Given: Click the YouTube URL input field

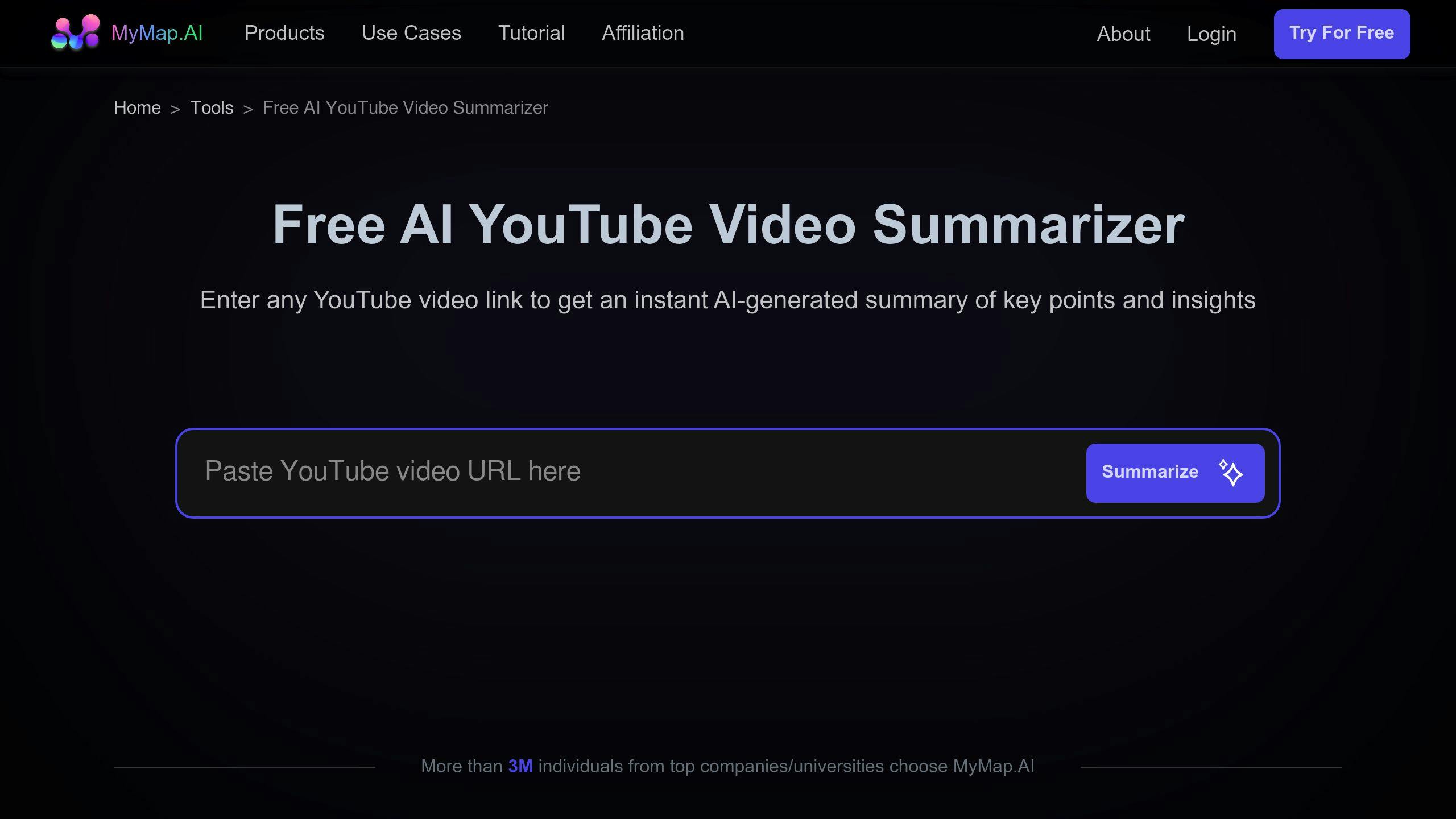Looking at the screenshot, I should pyautogui.click(x=629, y=472).
